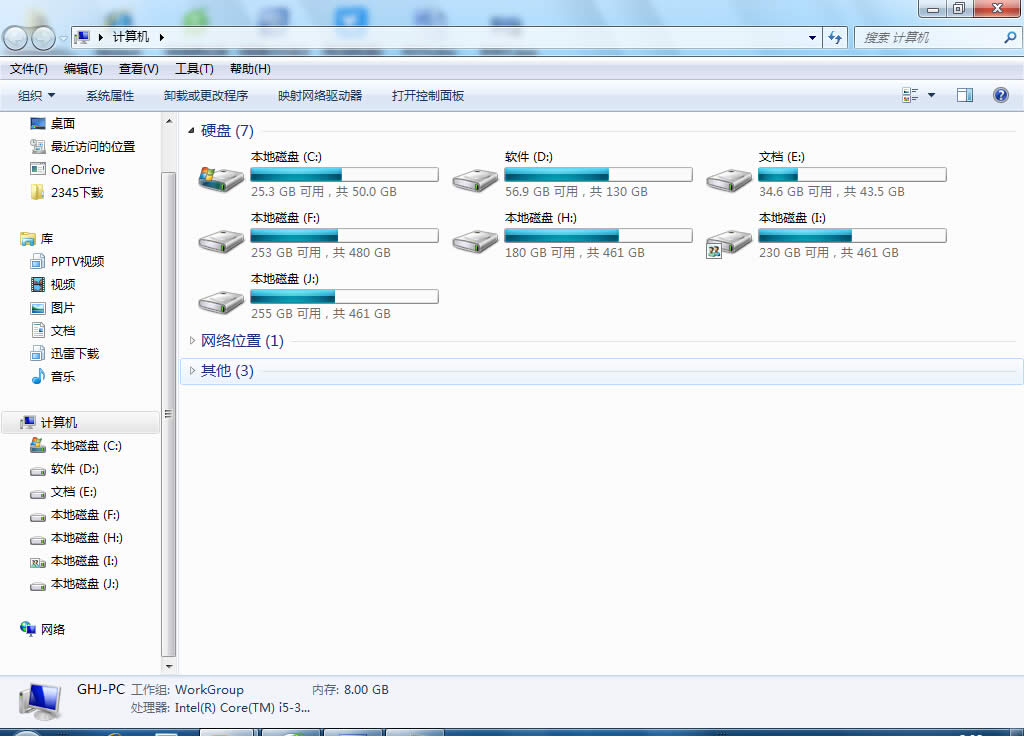Click the address bar refresh icon
The width and height of the screenshot is (1024, 736).
pos(835,37)
